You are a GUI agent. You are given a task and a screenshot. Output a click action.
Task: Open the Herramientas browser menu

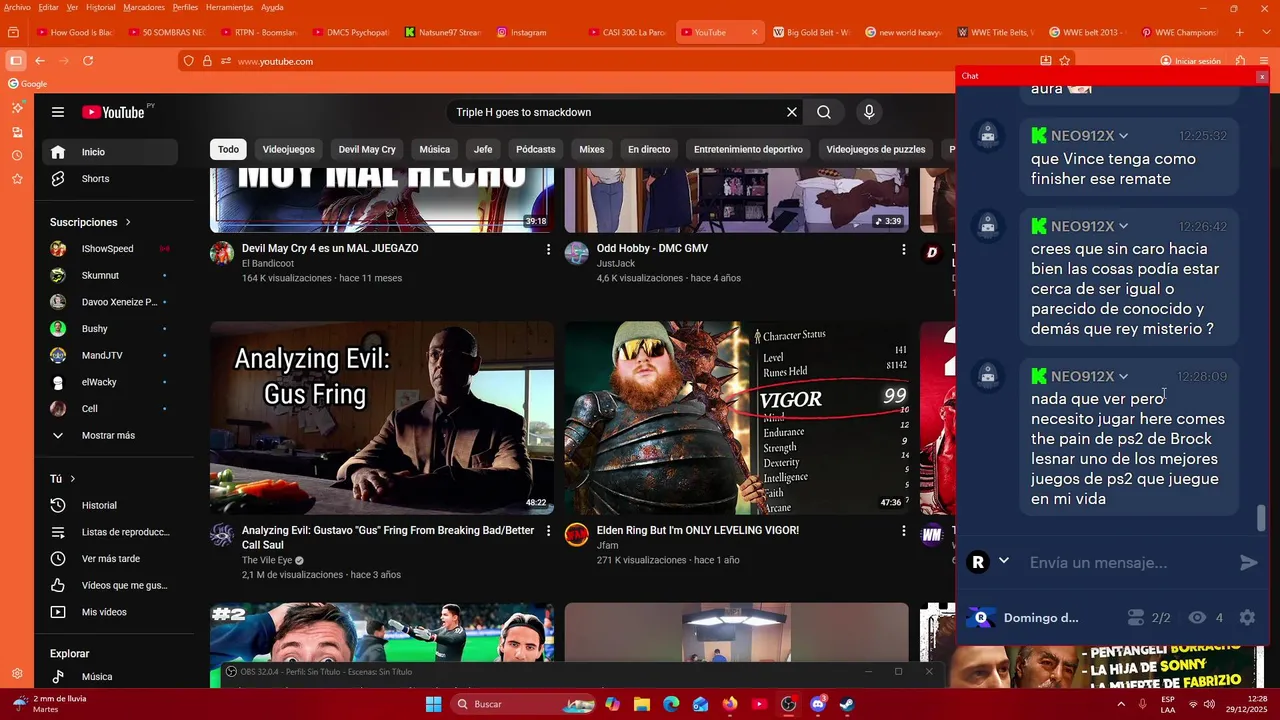pyautogui.click(x=229, y=7)
